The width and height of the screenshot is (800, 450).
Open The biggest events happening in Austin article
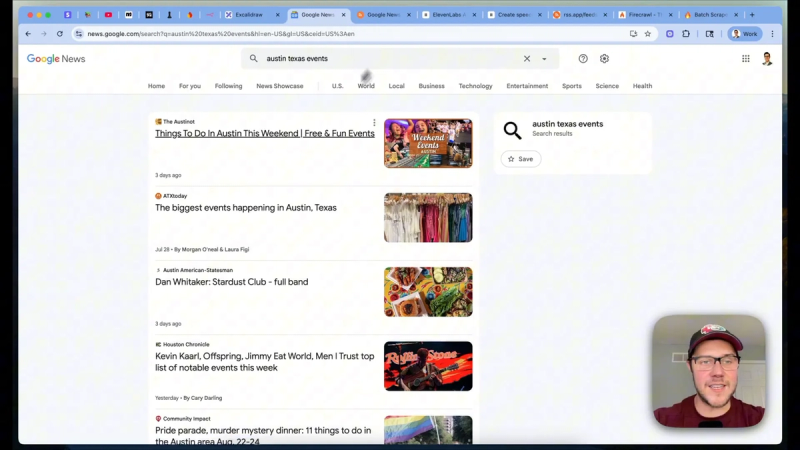click(246, 208)
